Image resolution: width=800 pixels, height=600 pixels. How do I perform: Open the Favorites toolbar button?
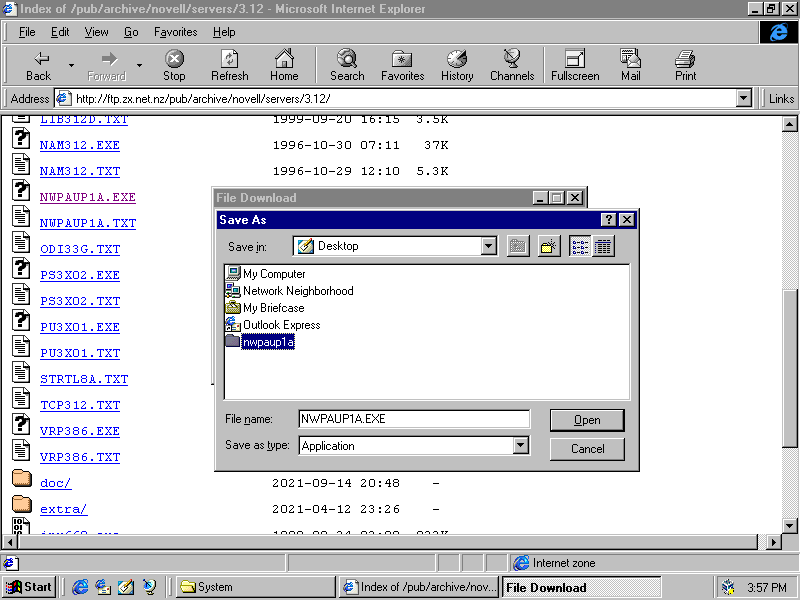(403, 65)
